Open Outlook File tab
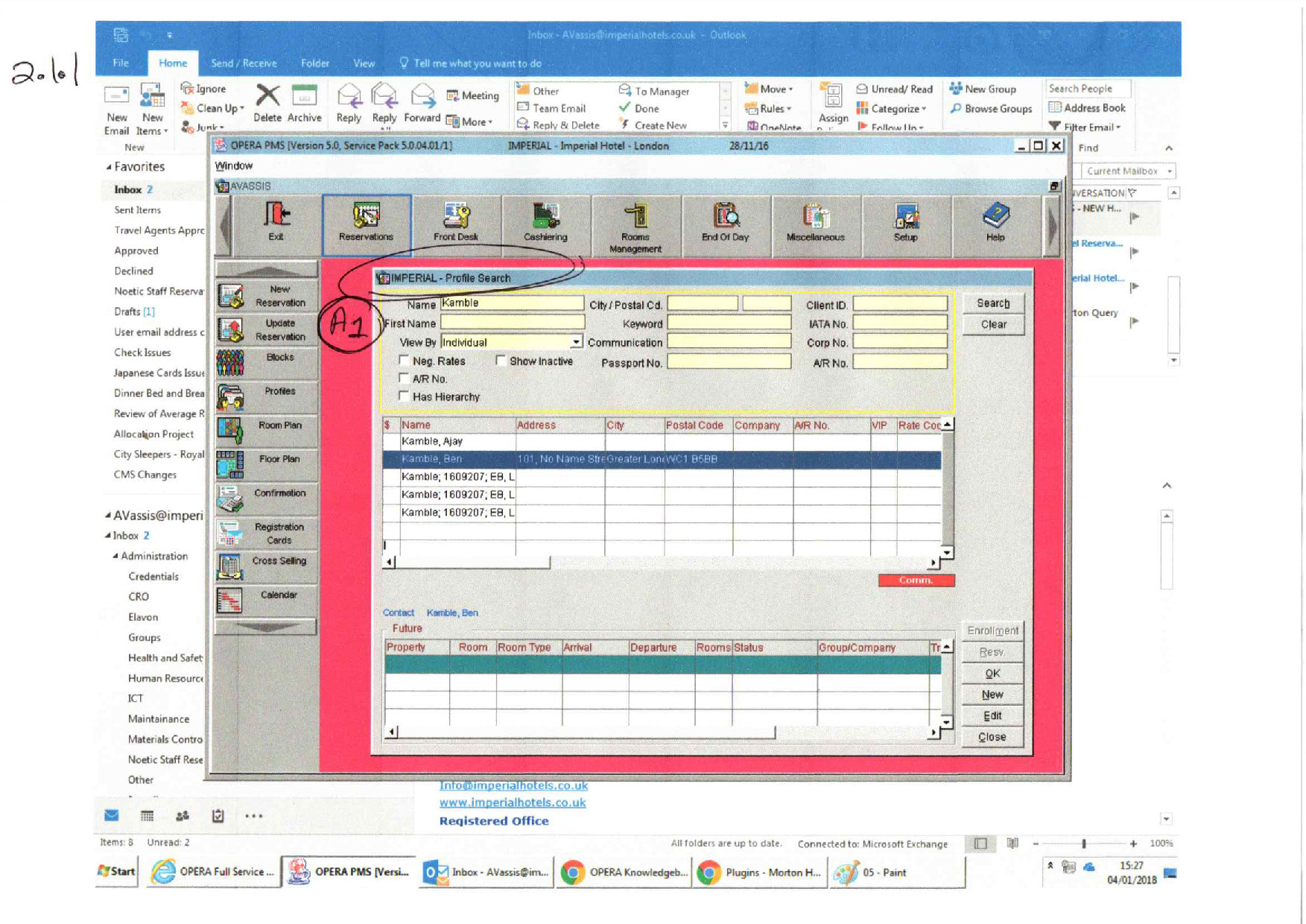The width and height of the screenshot is (1306, 924). click(x=121, y=63)
